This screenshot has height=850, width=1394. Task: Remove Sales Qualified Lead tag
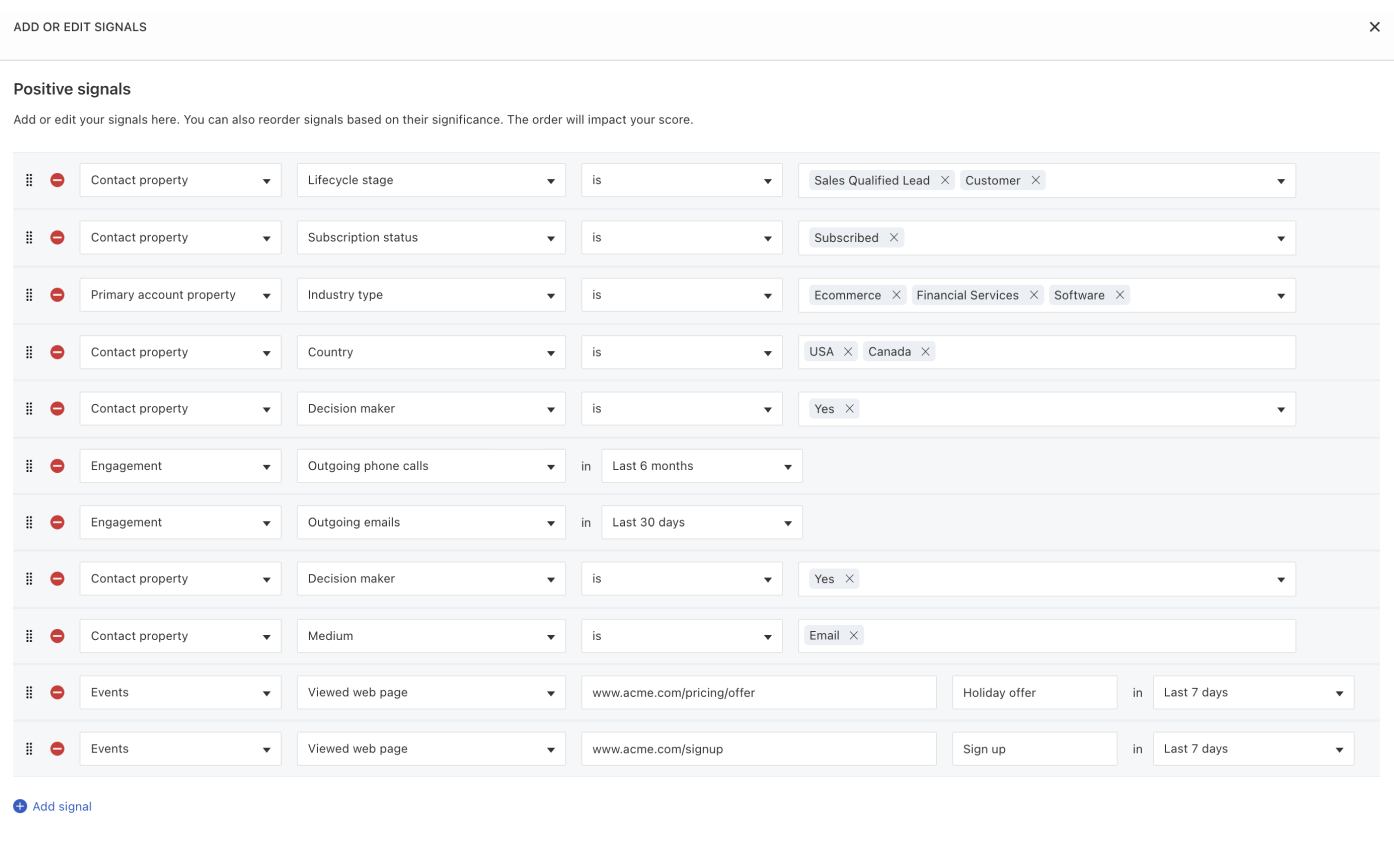pos(945,181)
